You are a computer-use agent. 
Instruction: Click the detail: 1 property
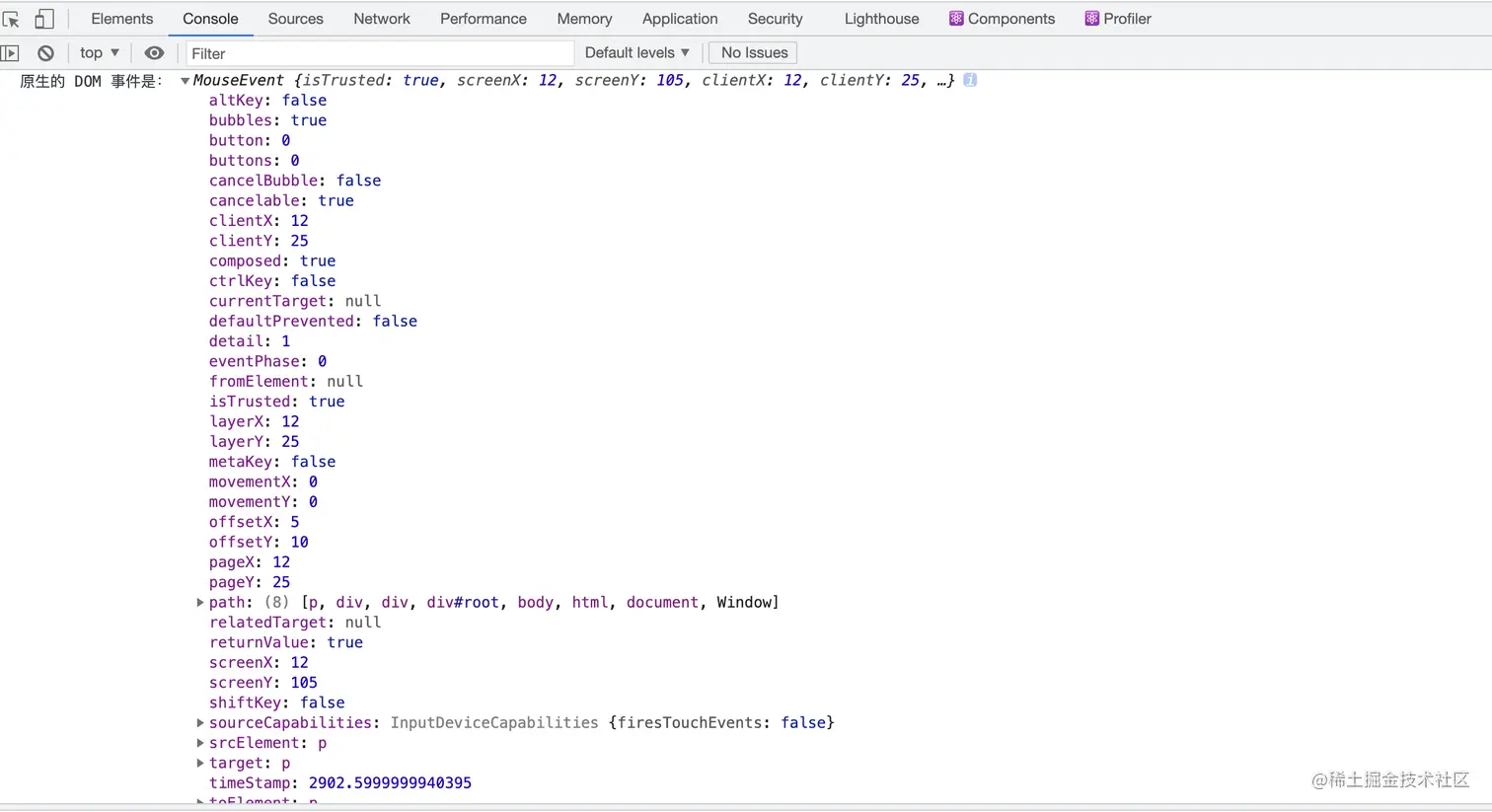click(250, 341)
